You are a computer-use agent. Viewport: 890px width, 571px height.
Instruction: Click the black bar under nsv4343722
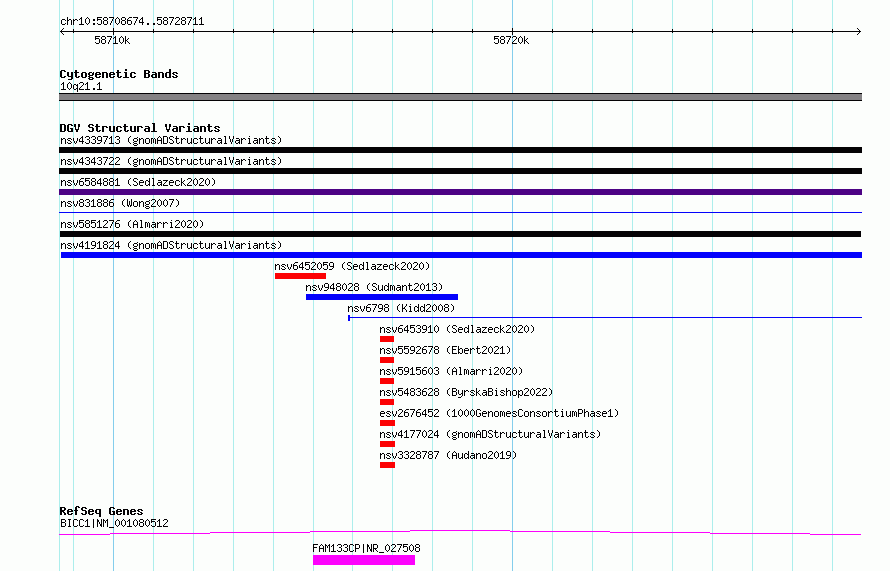460,171
